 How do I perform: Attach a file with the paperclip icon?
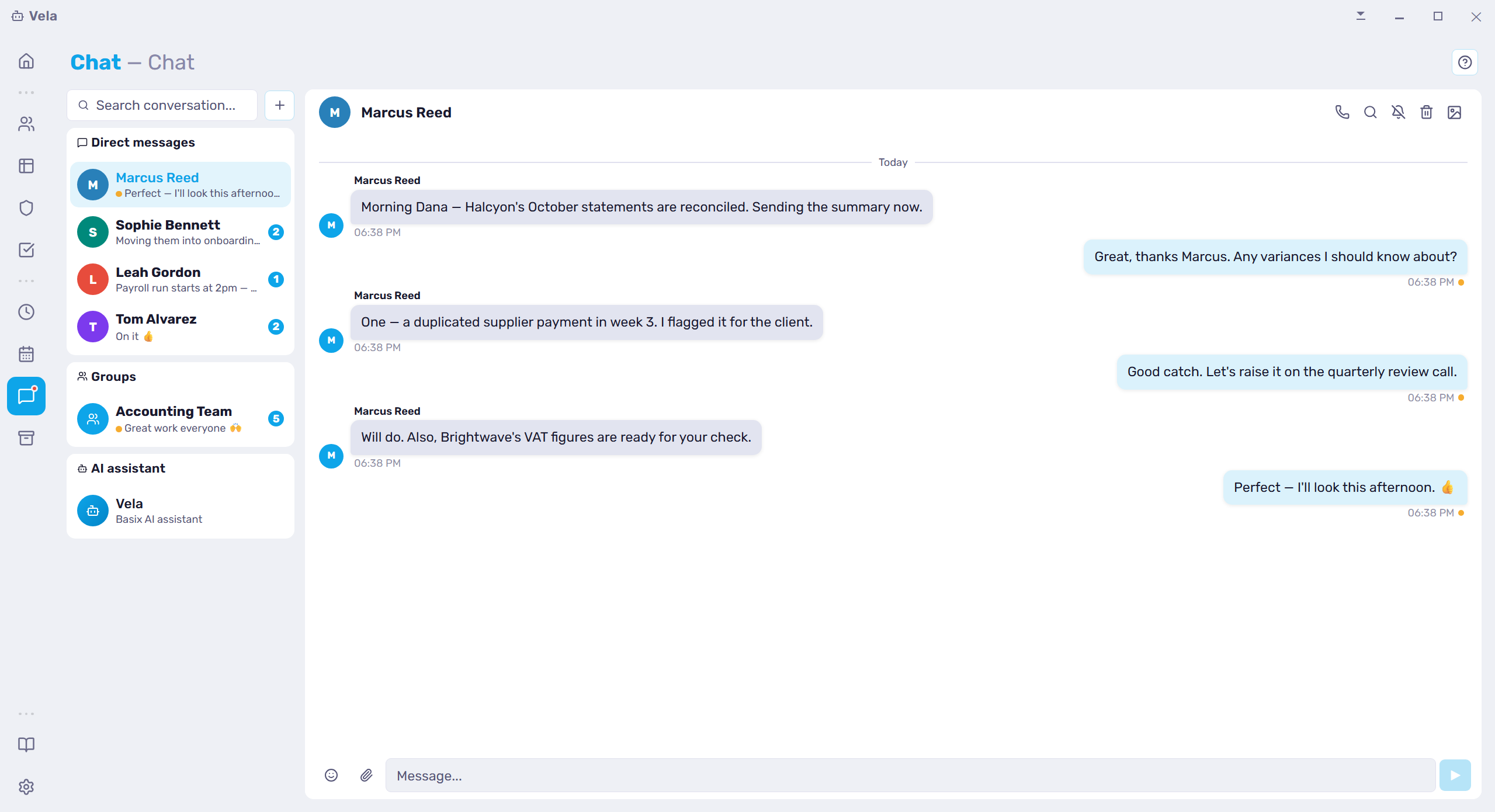click(366, 775)
